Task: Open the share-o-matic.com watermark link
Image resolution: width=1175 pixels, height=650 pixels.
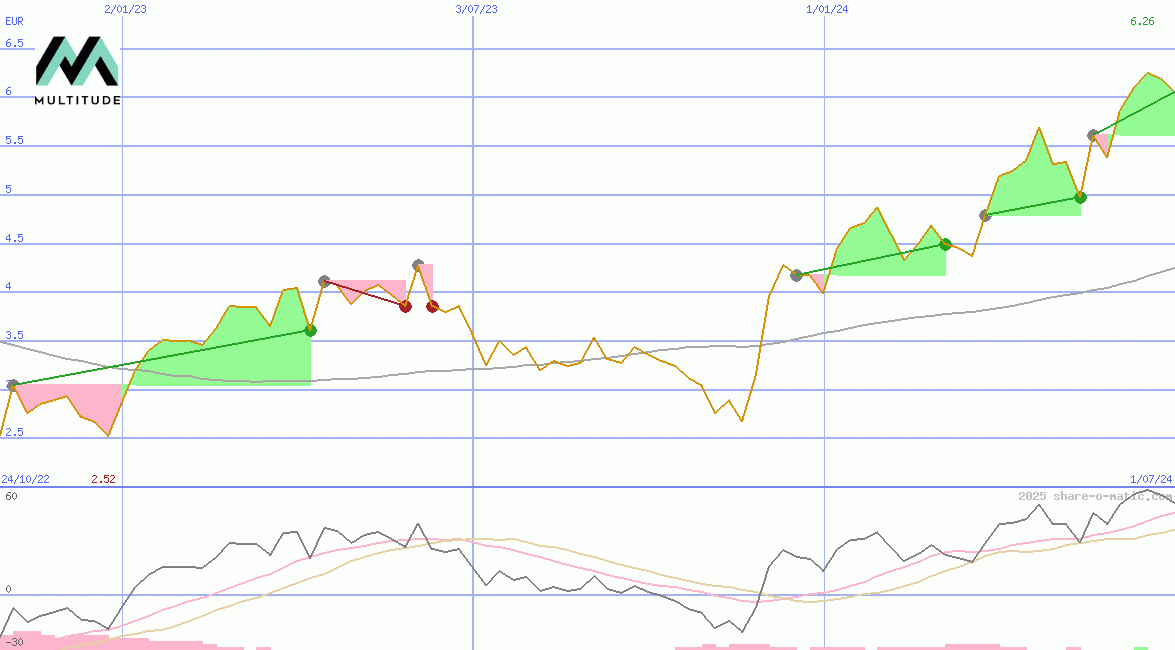Action: [1094, 496]
